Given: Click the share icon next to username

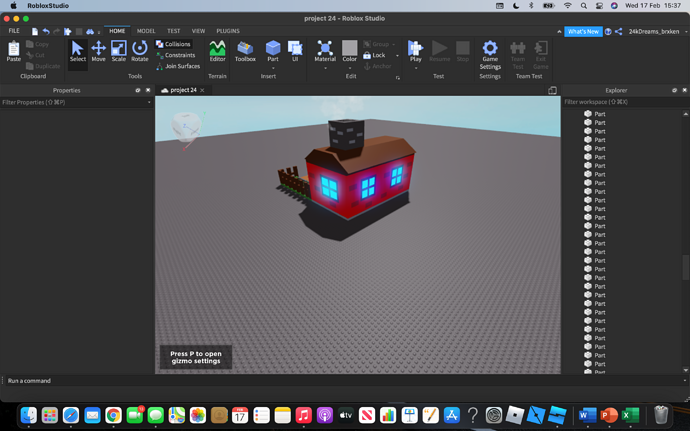Looking at the screenshot, I should click(x=618, y=32).
